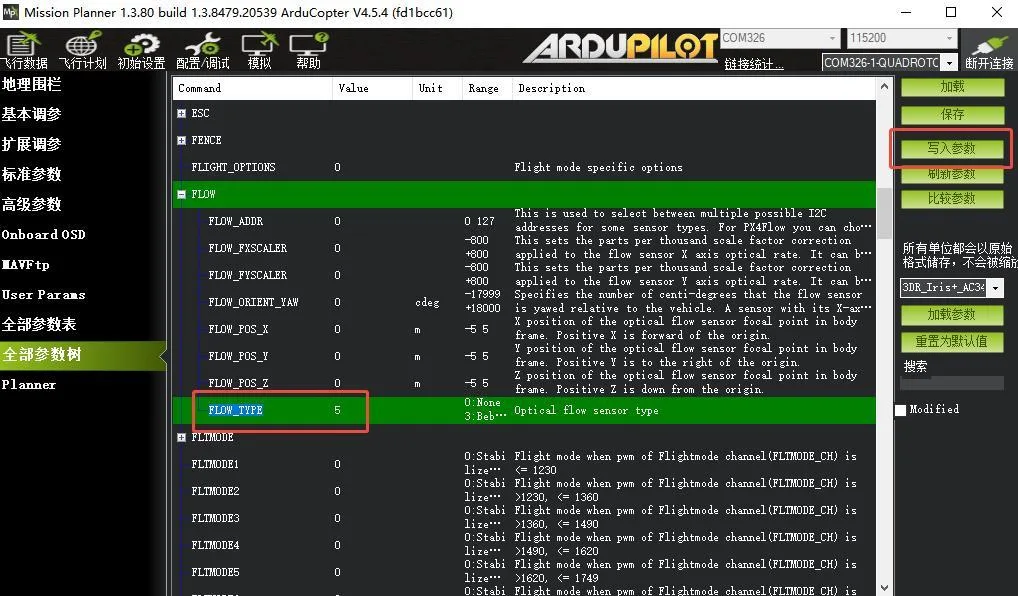Select the FLOW_ORIENT_YAW parameter row
1018x596 pixels.
coord(525,303)
